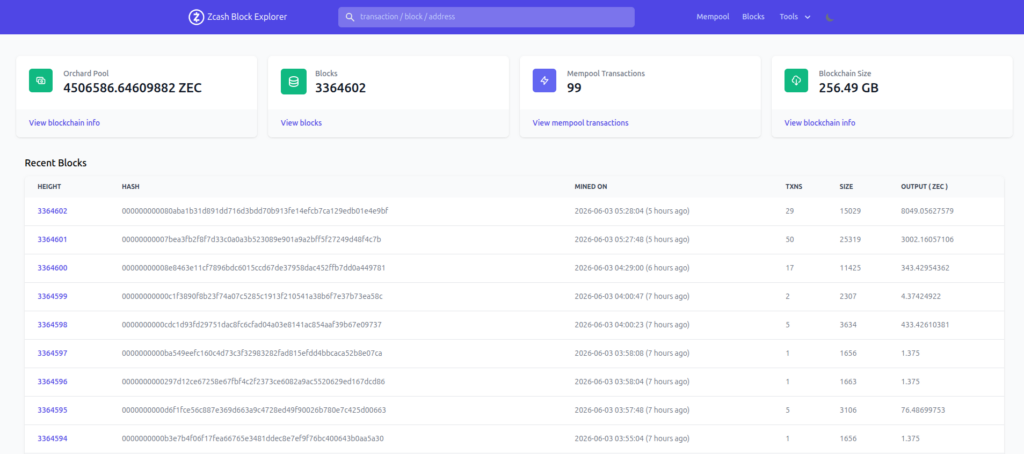
Task: Click hash beginning 0000000000297d12ce67
Action: 253,381
